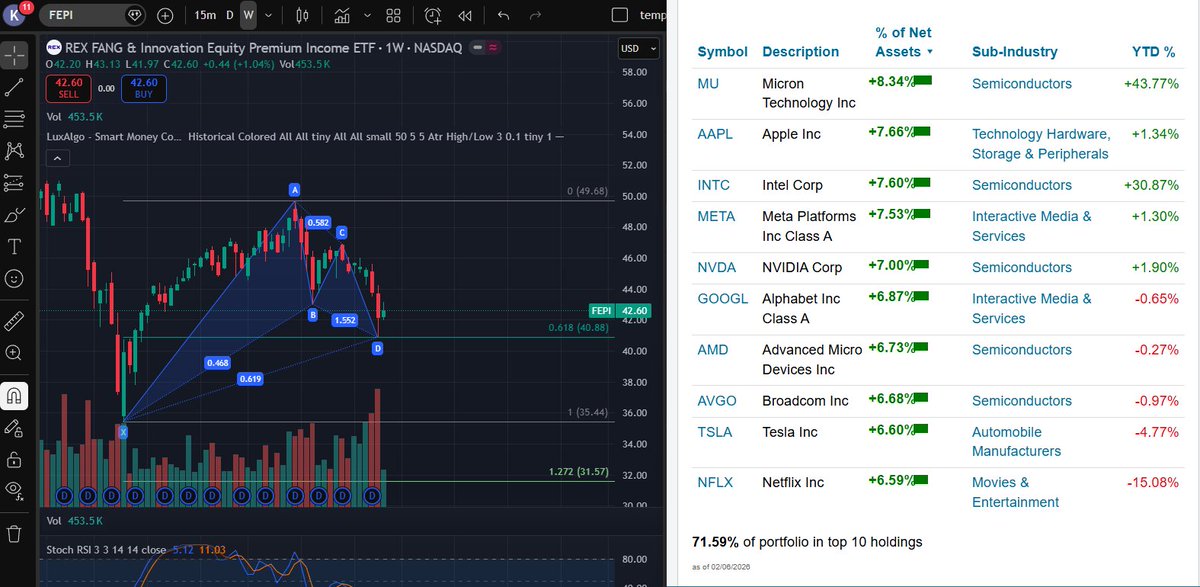
Task: Click the 0.618 (40.88) Fibonacci level label
Action: [580, 328]
